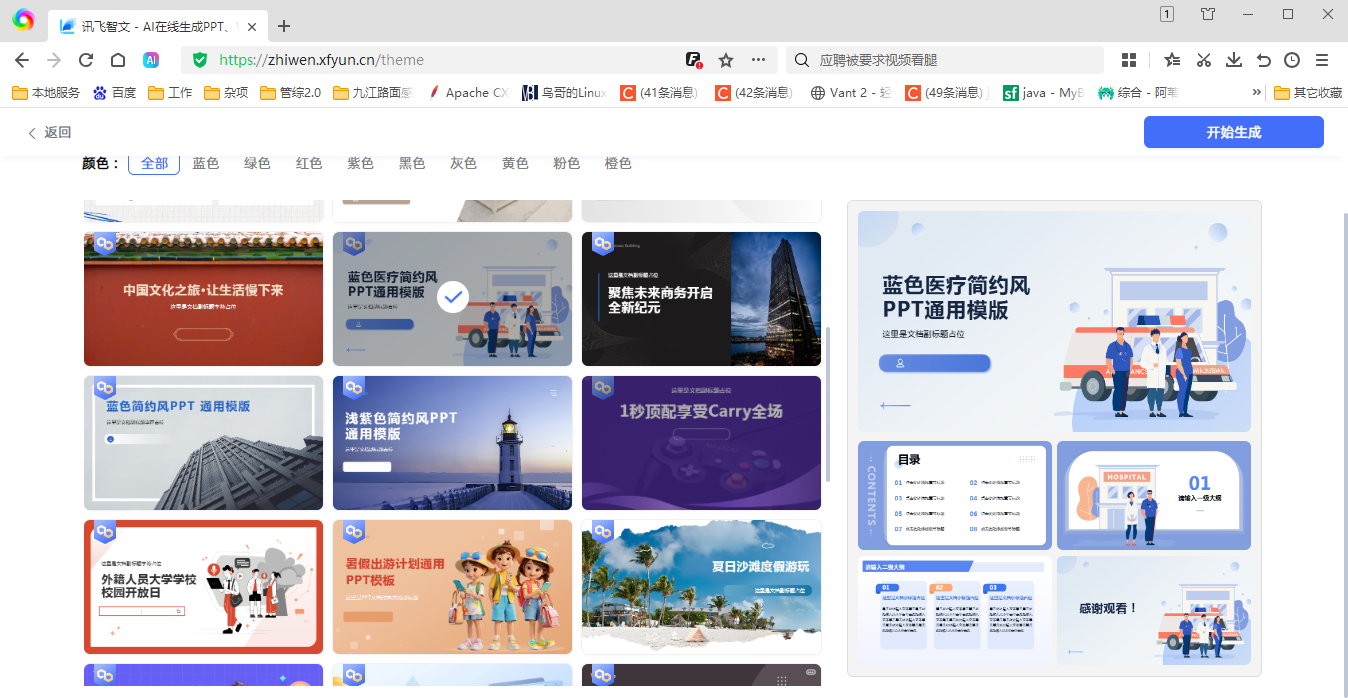This screenshot has height=698, width=1348.
Task: Filter templates by 橙色
Action: (x=618, y=163)
